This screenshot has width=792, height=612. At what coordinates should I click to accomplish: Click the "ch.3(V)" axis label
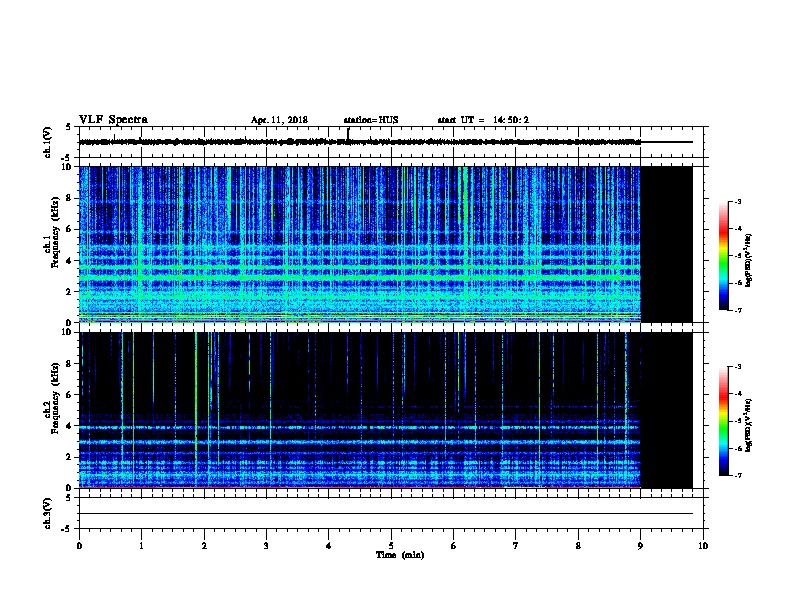pyautogui.click(x=47, y=513)
